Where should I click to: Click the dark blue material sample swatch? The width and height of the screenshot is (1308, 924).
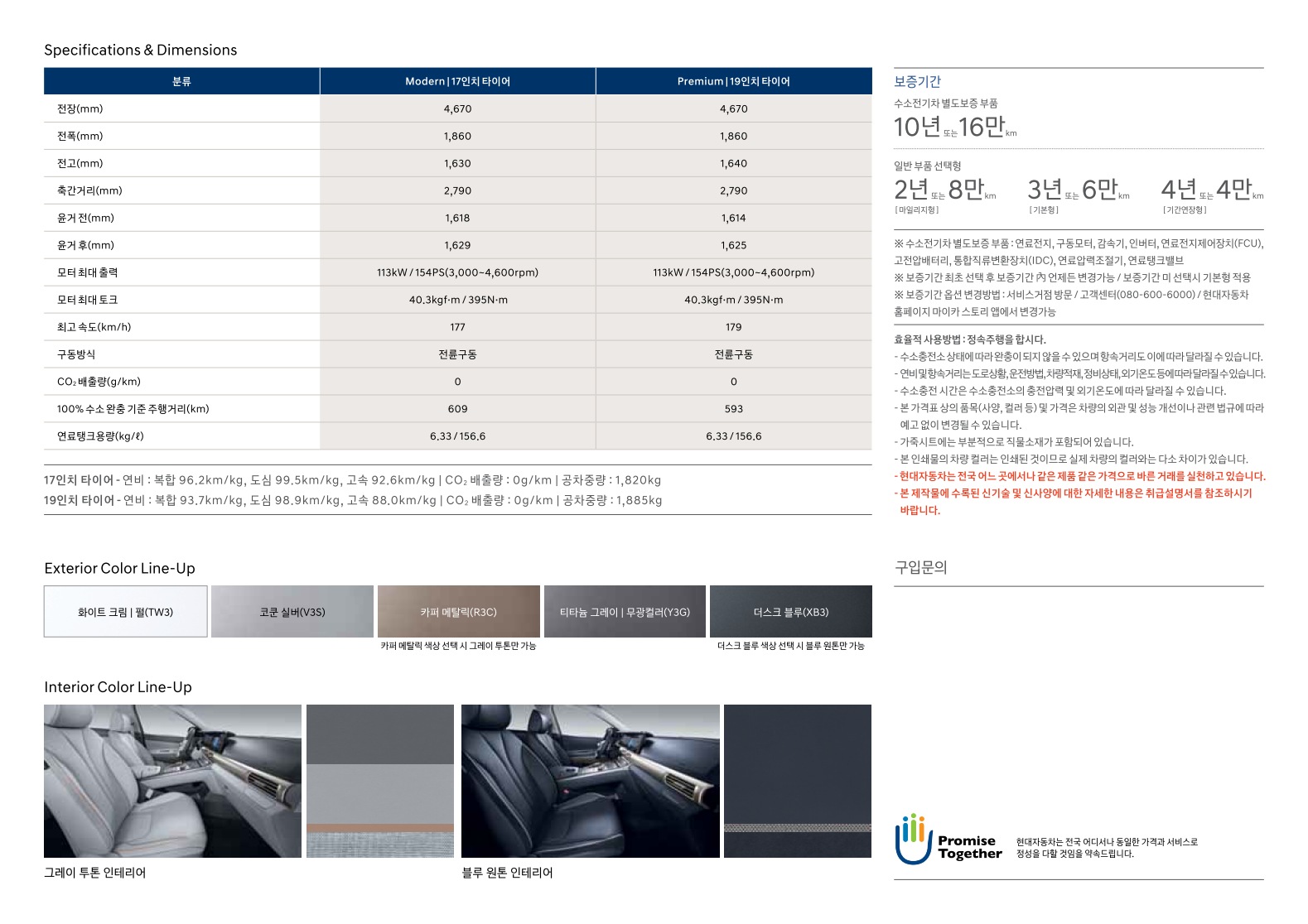pyautogui.click(x=797, y=781)
